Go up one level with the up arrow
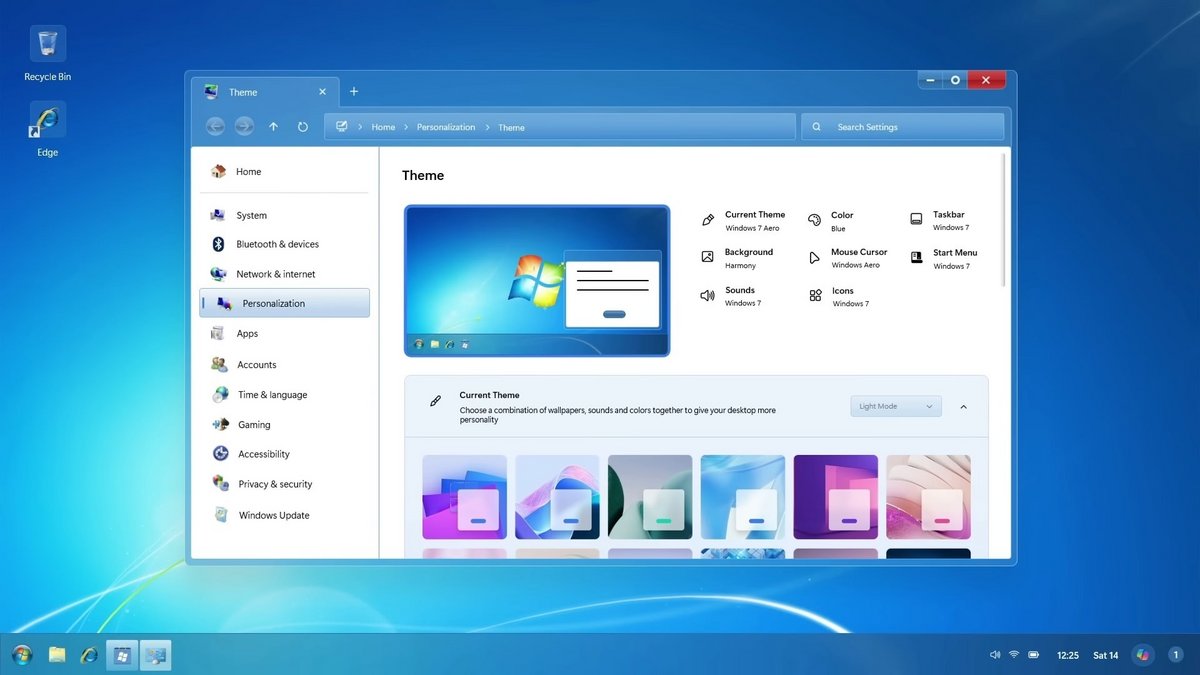Image resolution: width=1200 pixels, height=675 pixels. point(274,127)
